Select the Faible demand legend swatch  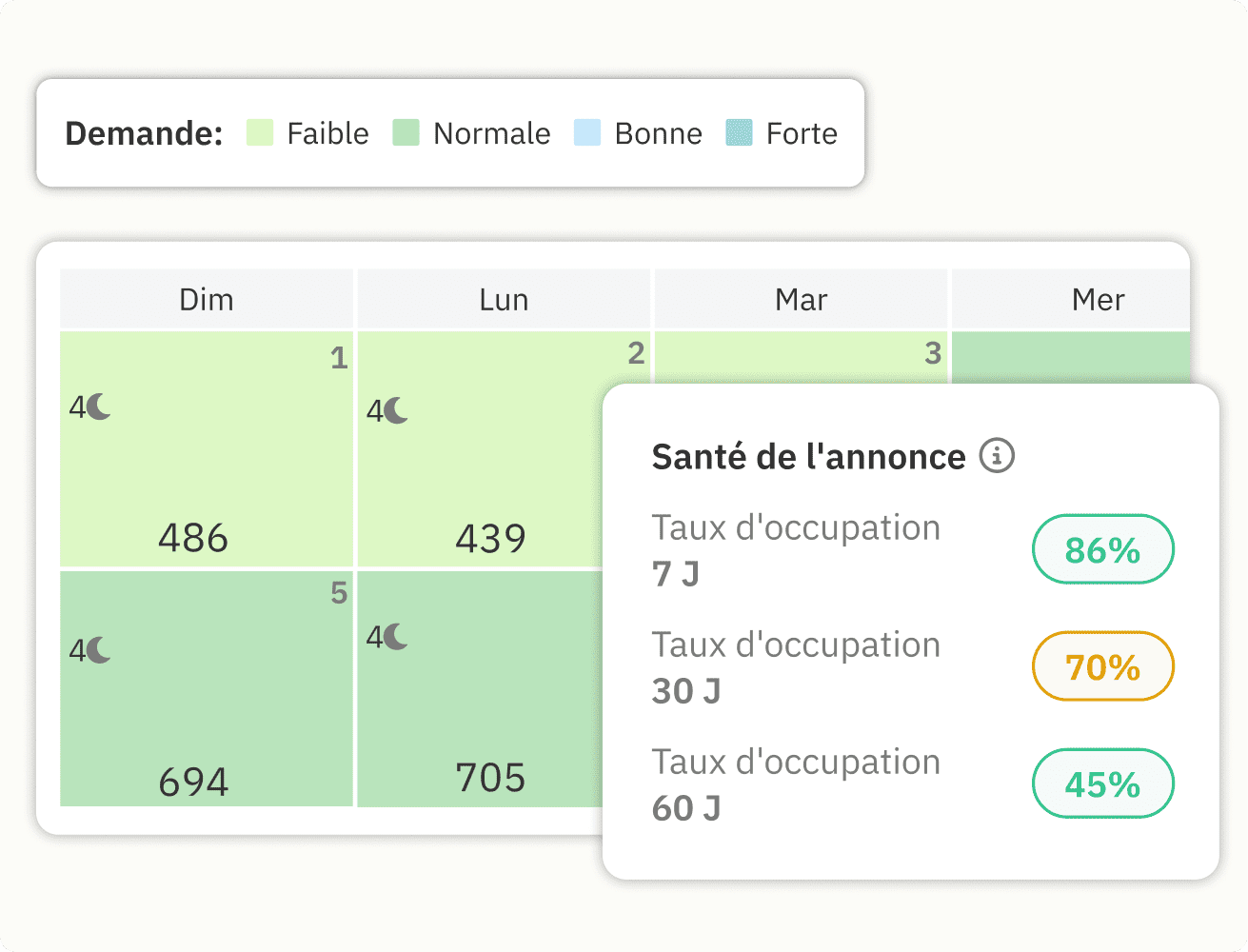click(258, 133)
